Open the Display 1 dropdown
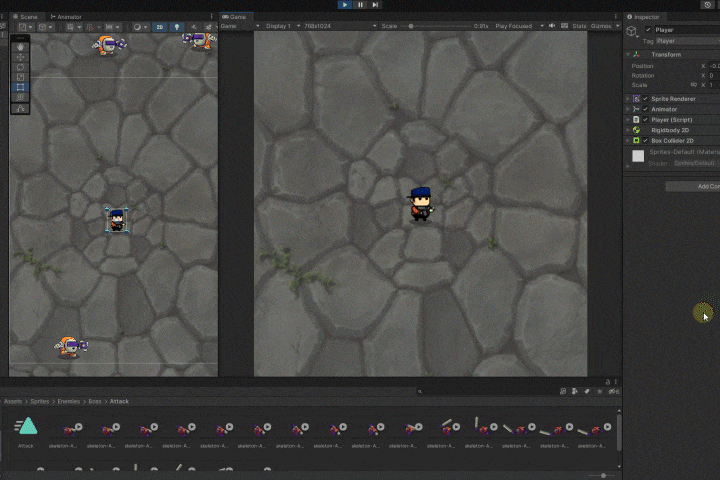This screenshot has height=480, width=720. click(283, 26)
